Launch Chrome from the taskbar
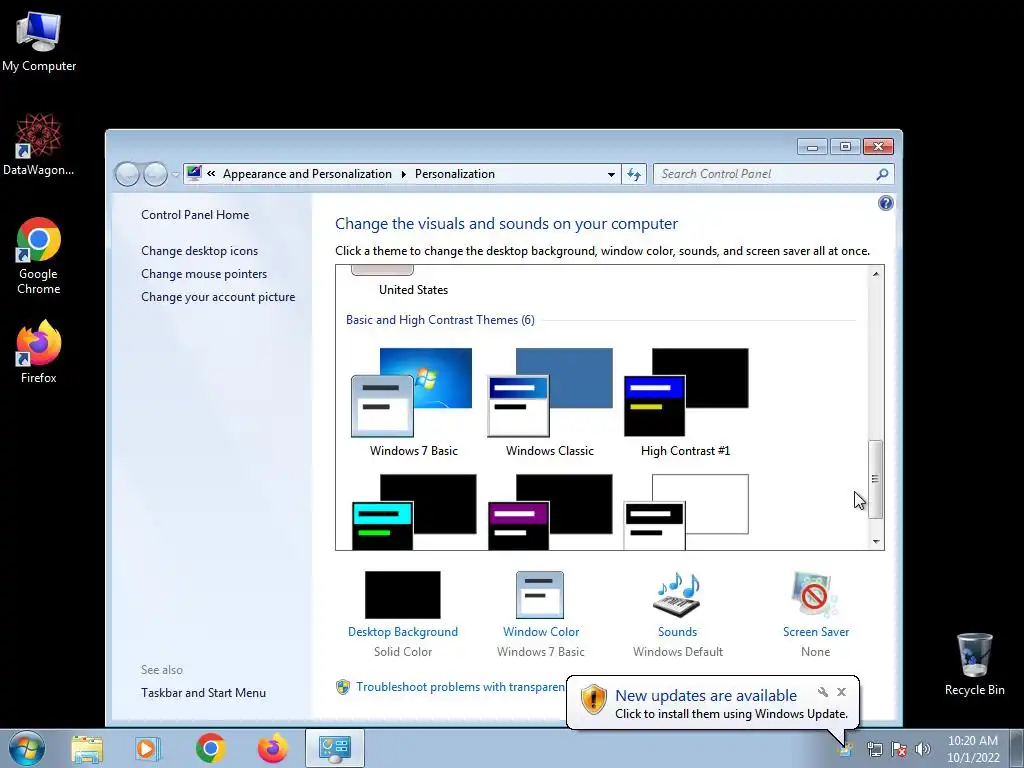 click(210, 748)
